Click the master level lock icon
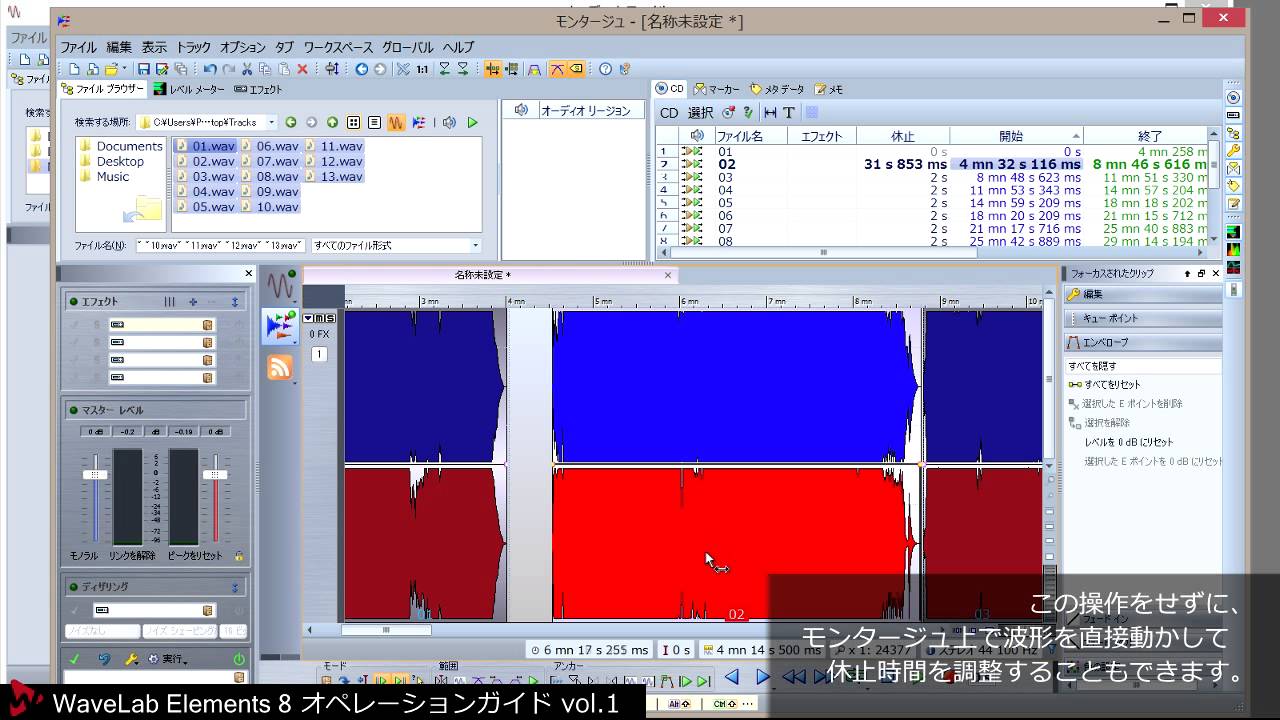Screen dimensions: 1280x720 click(x=239, y=555)
